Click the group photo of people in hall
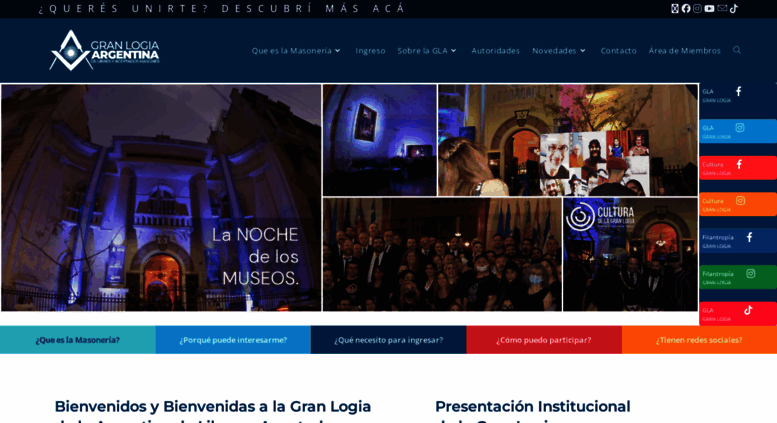 coord(443,255)
